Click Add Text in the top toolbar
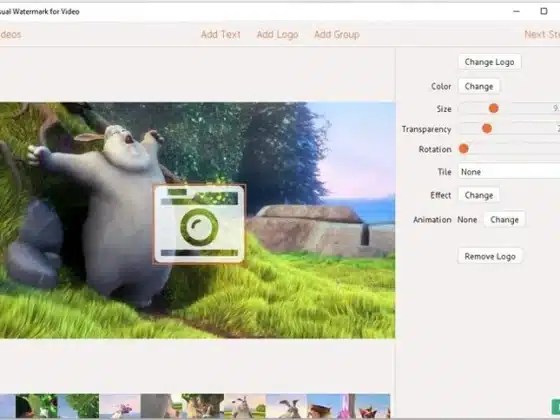Viewport: 560px width, 420px height. tap(221, 34)
